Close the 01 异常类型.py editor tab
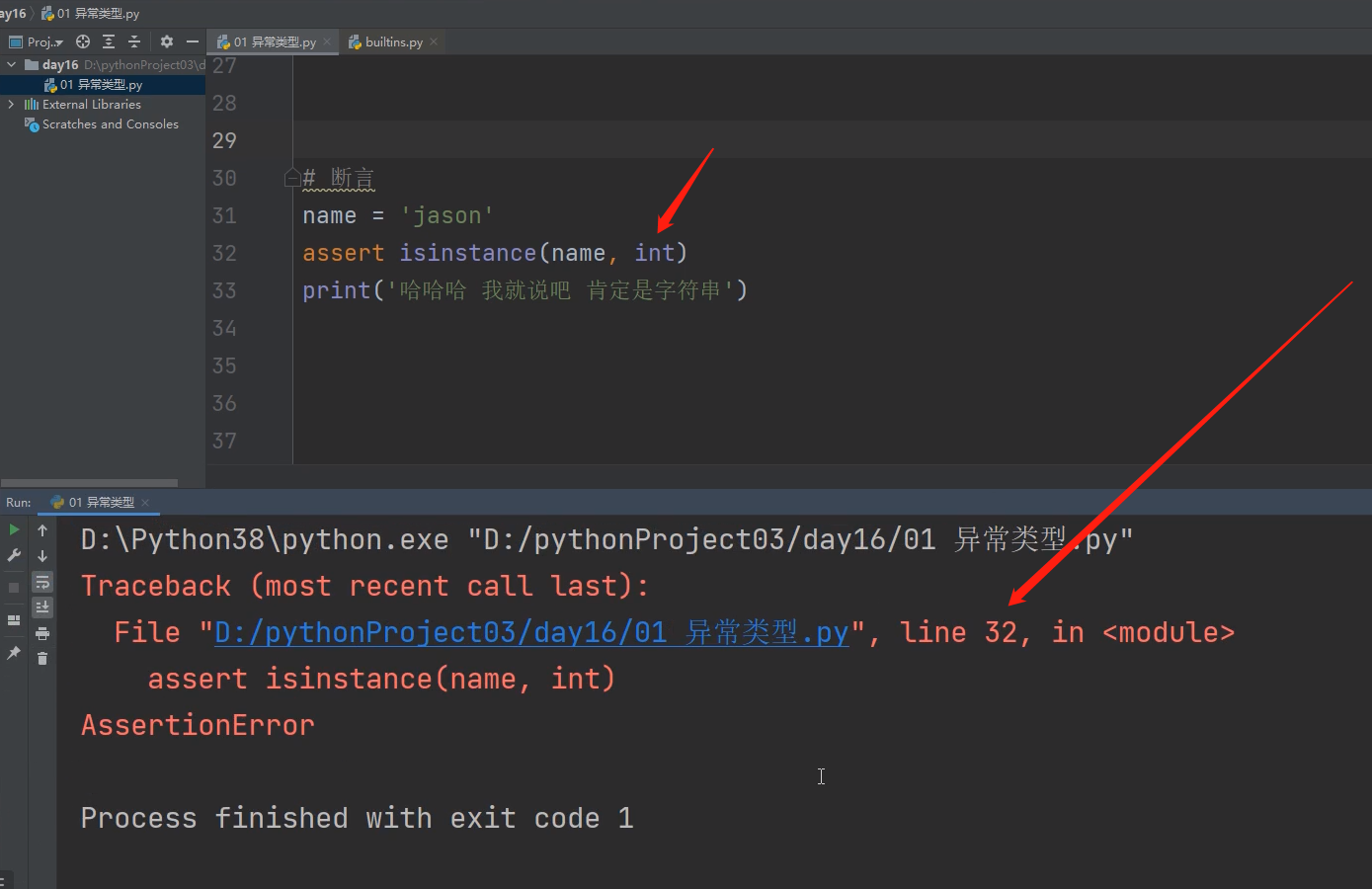1372x889 pixels. (x=327, y=41)
